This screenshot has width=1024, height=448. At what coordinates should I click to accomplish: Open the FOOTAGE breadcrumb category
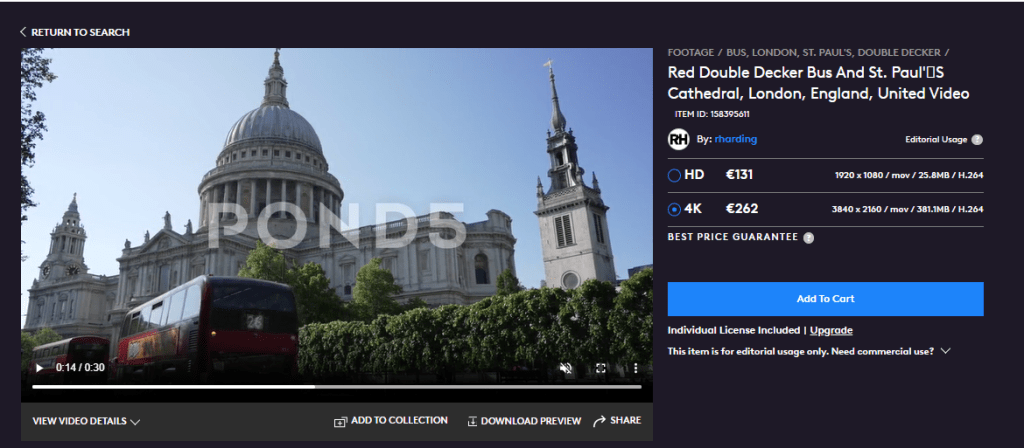(691, 52)
